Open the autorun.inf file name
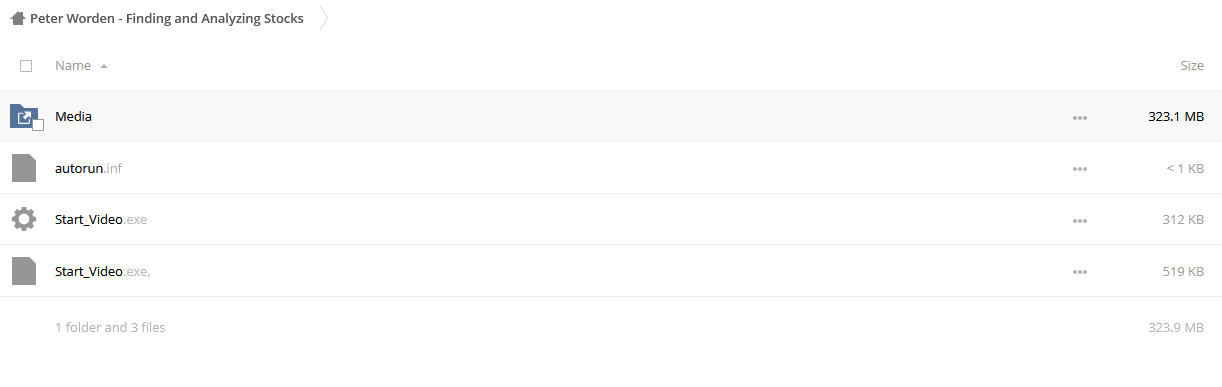Viewport: 1222px width, 387px height. 88,168
